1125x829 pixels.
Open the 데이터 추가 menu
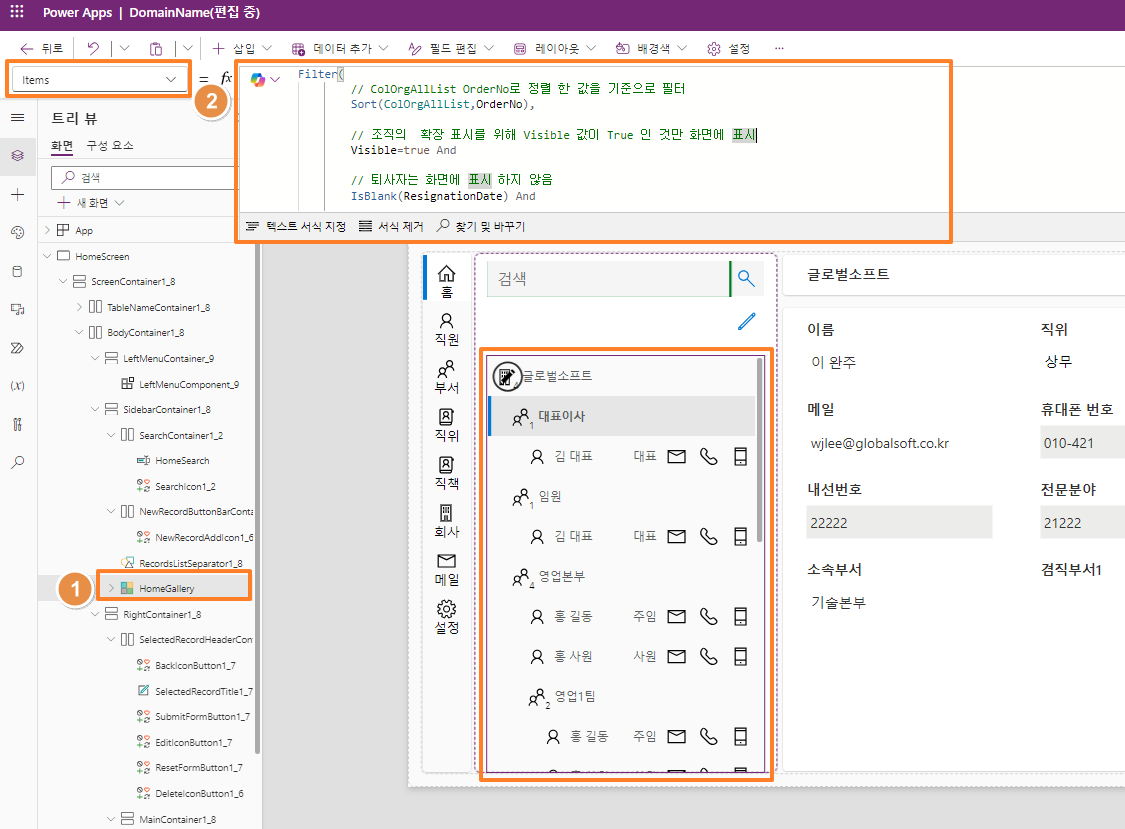(340, 48)
